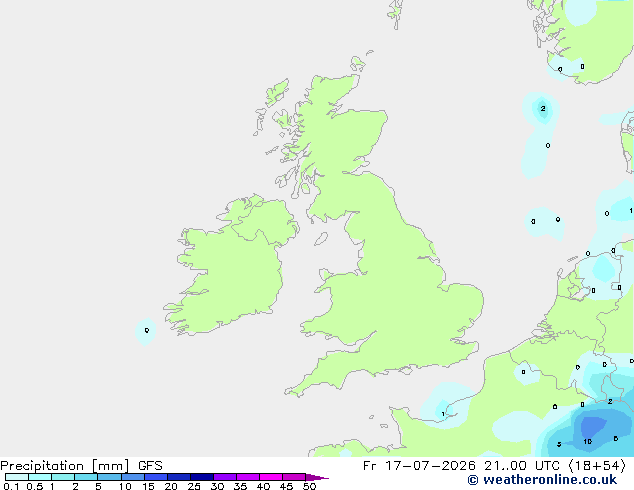634x490 pixels.
Task: Click the '25' legend scale label
Action: (x=194, y=486)
